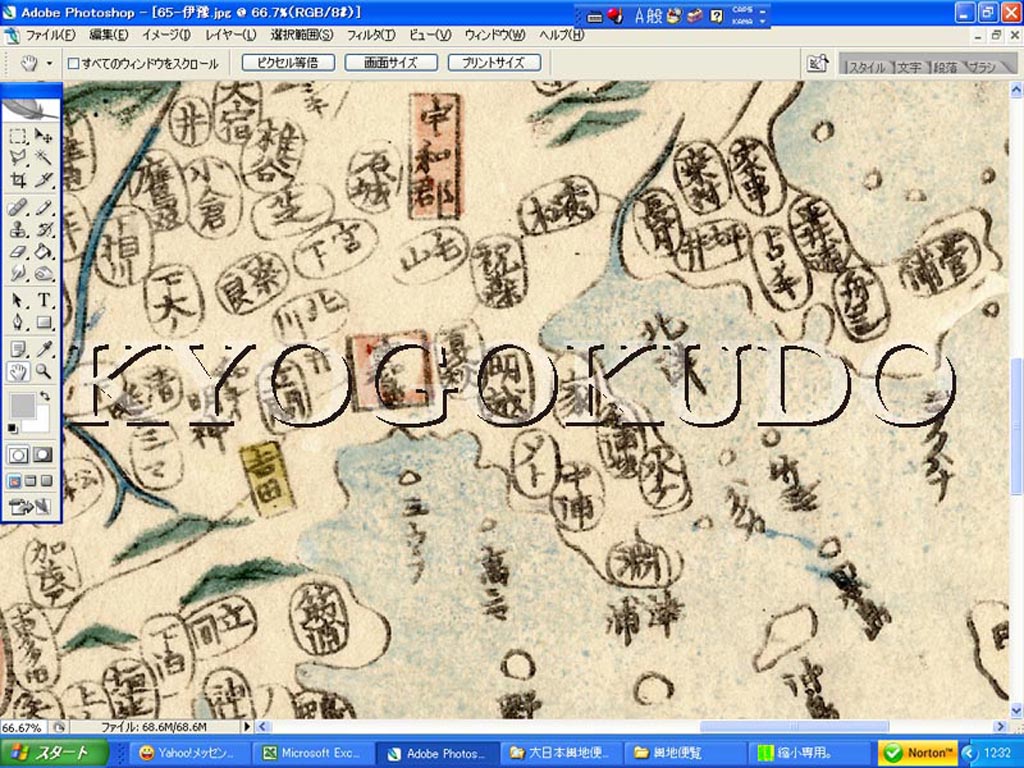Open the 文字 palette tab

pos(909,67)
